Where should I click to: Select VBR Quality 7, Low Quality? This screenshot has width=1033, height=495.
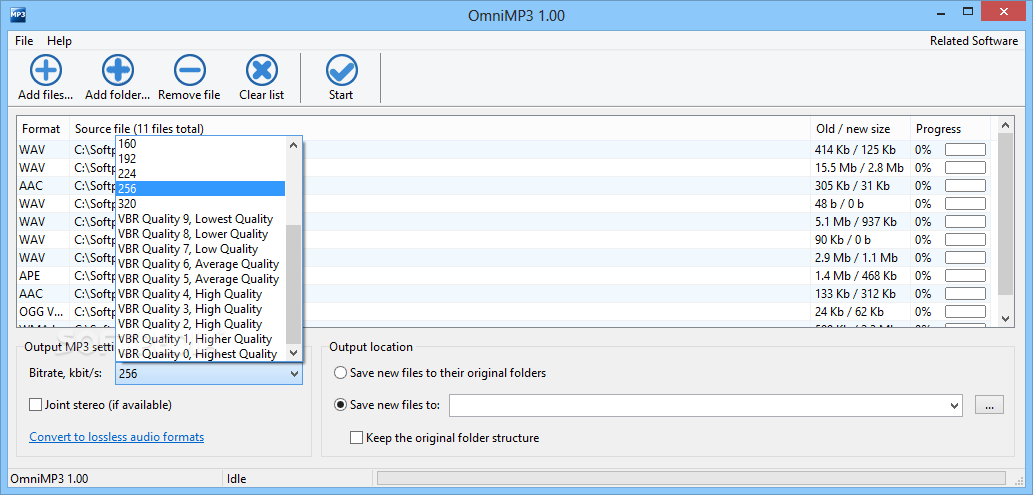200,249
